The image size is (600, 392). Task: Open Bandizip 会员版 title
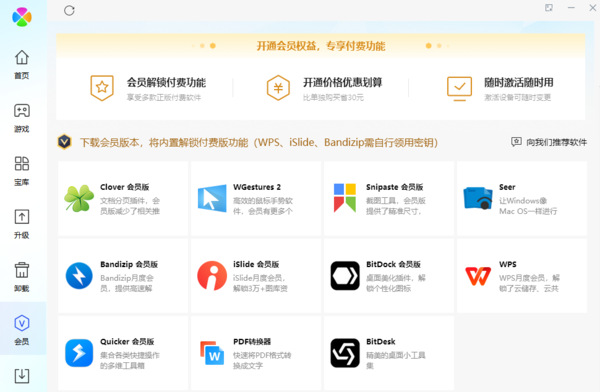pos(129,264)
